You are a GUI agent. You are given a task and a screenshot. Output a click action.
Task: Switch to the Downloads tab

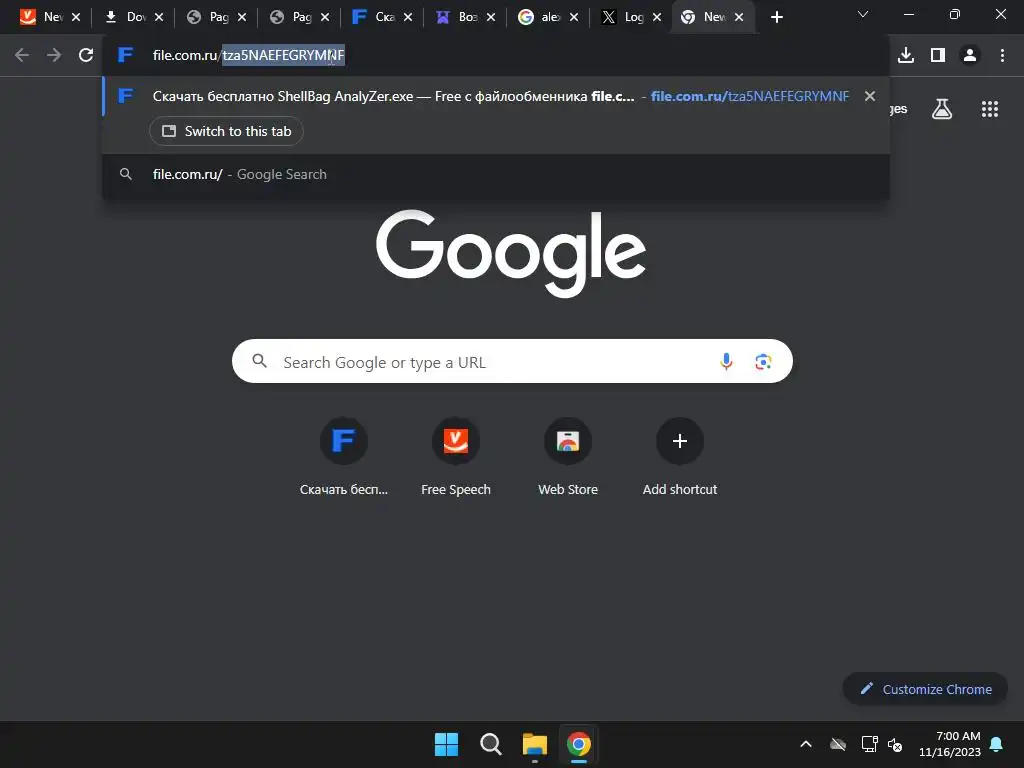point(125,17)
